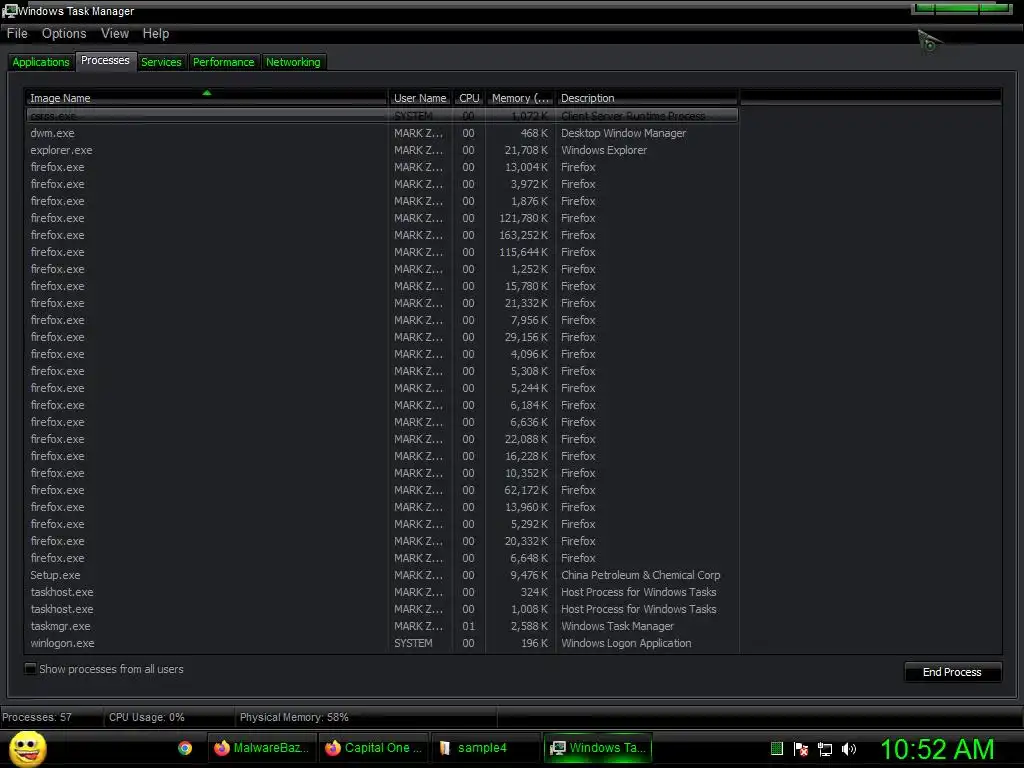Click the 1,876 K memory cell

click(x=529, y=201)
